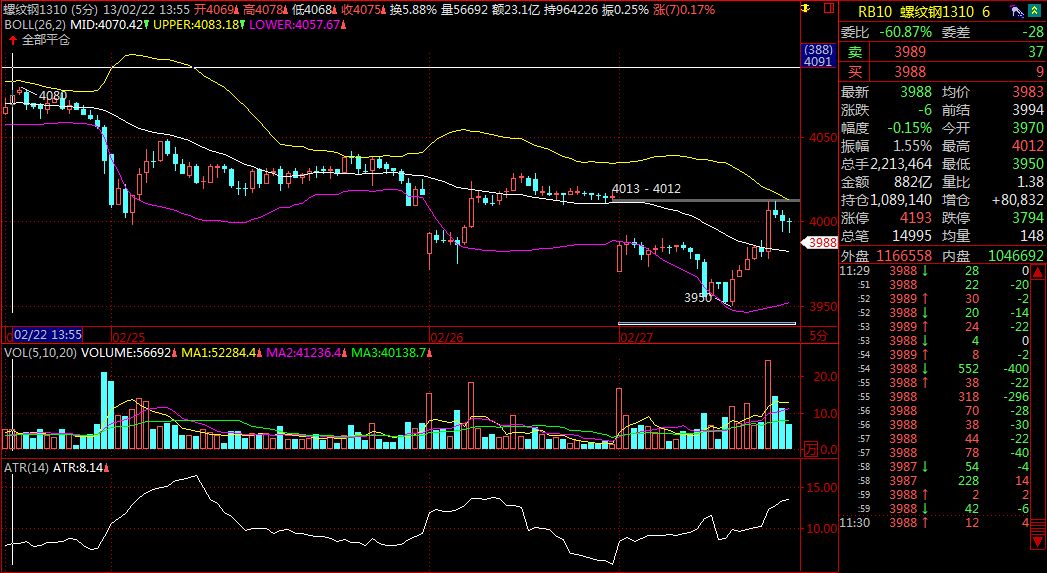Click the buy price 3988 in quote row
Image resolution: width=1047 pixels, height=573 pixels.
(910, 71)
